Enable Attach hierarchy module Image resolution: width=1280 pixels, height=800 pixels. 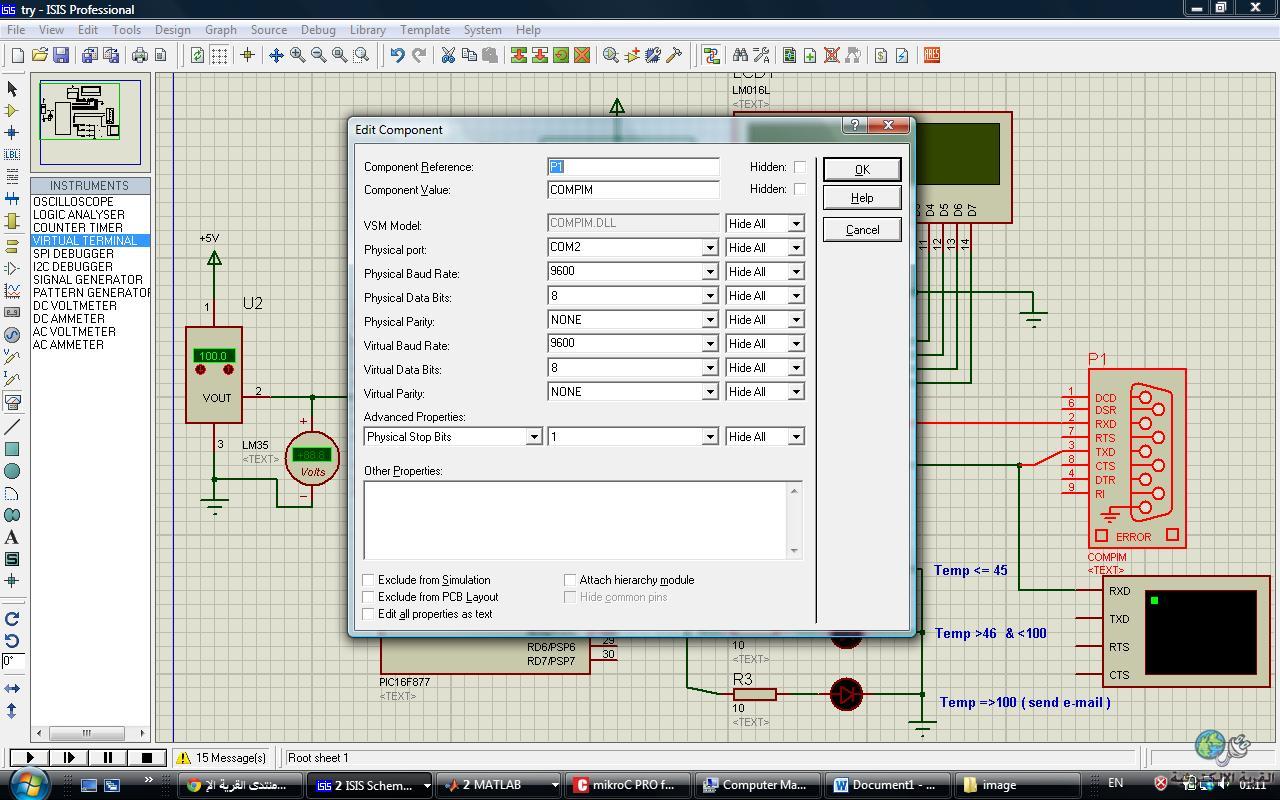(x=570, y=580)
